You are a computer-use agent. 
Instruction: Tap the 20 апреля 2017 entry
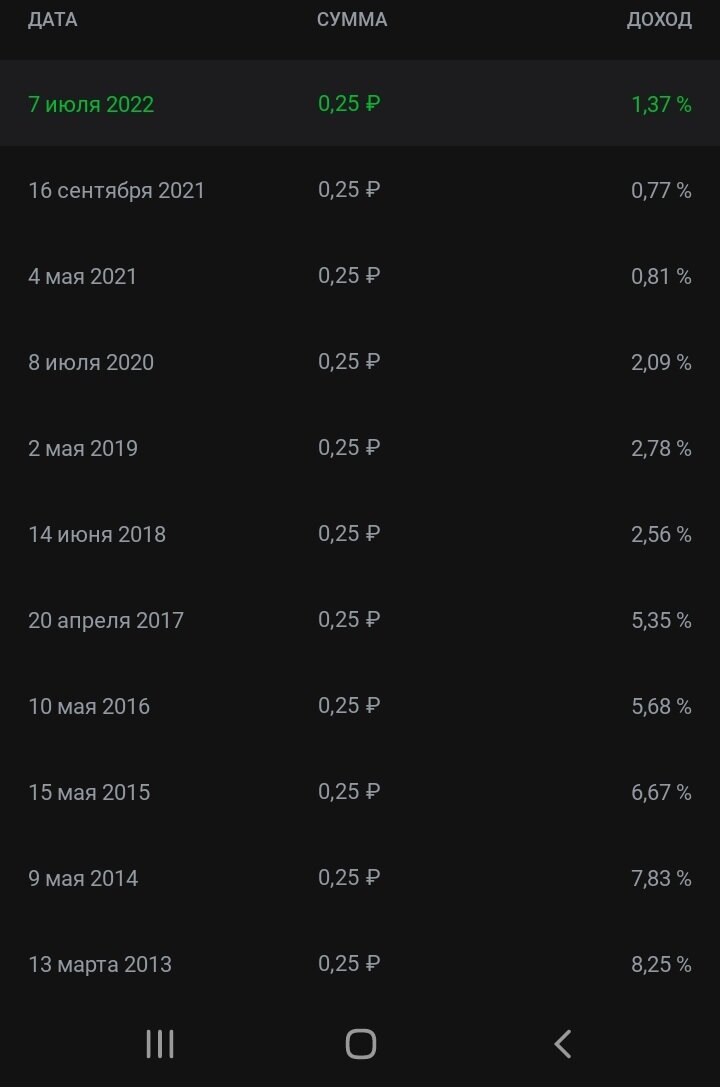click(360, 620)
